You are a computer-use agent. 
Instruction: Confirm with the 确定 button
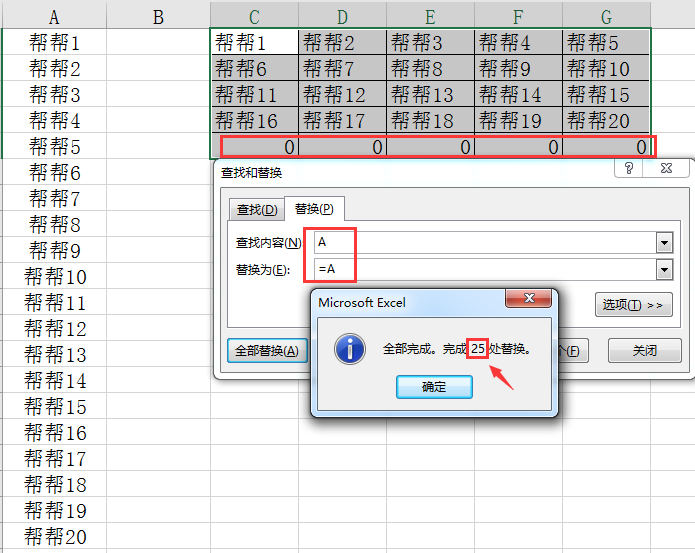pos(434,387)
